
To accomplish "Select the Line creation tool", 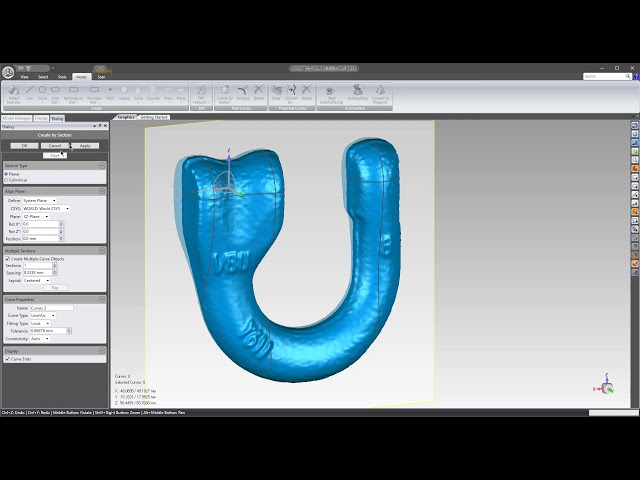I will point(29,93).
